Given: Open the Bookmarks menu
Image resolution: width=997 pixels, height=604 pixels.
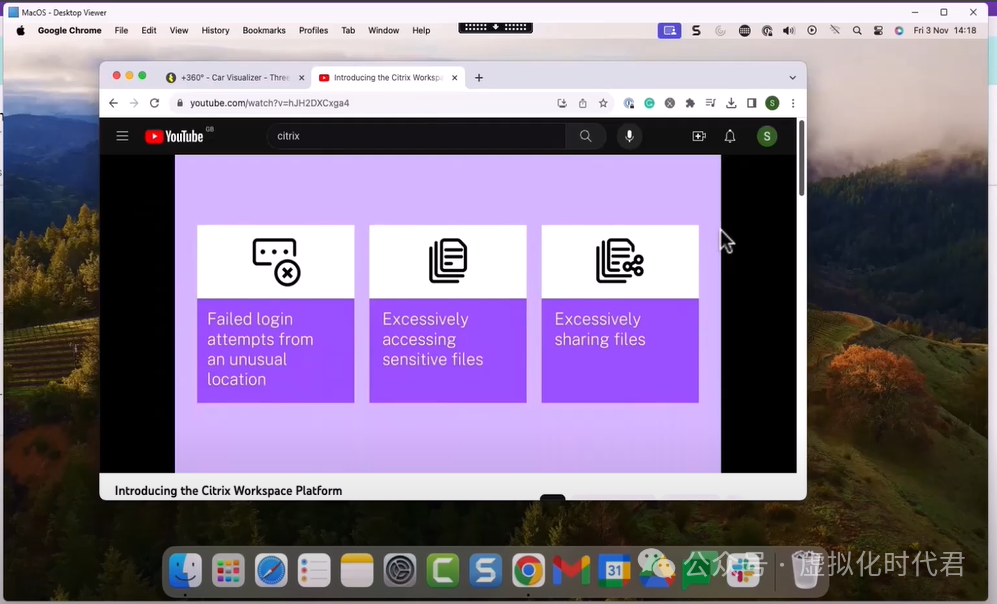Looking at the screenshot, I should 264,31.
